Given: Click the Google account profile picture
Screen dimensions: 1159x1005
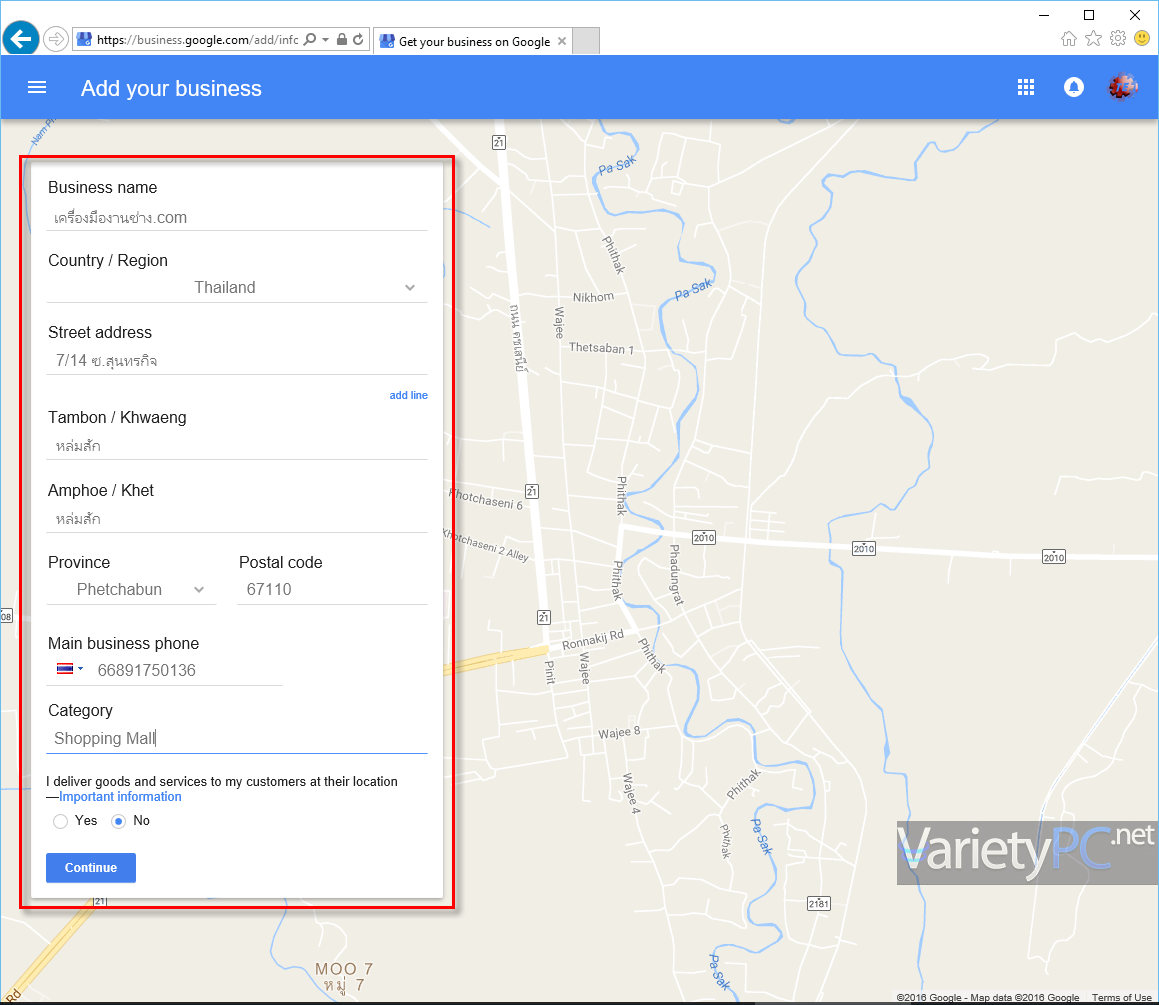Looking at the screenshot, I should coord(1122,87).
